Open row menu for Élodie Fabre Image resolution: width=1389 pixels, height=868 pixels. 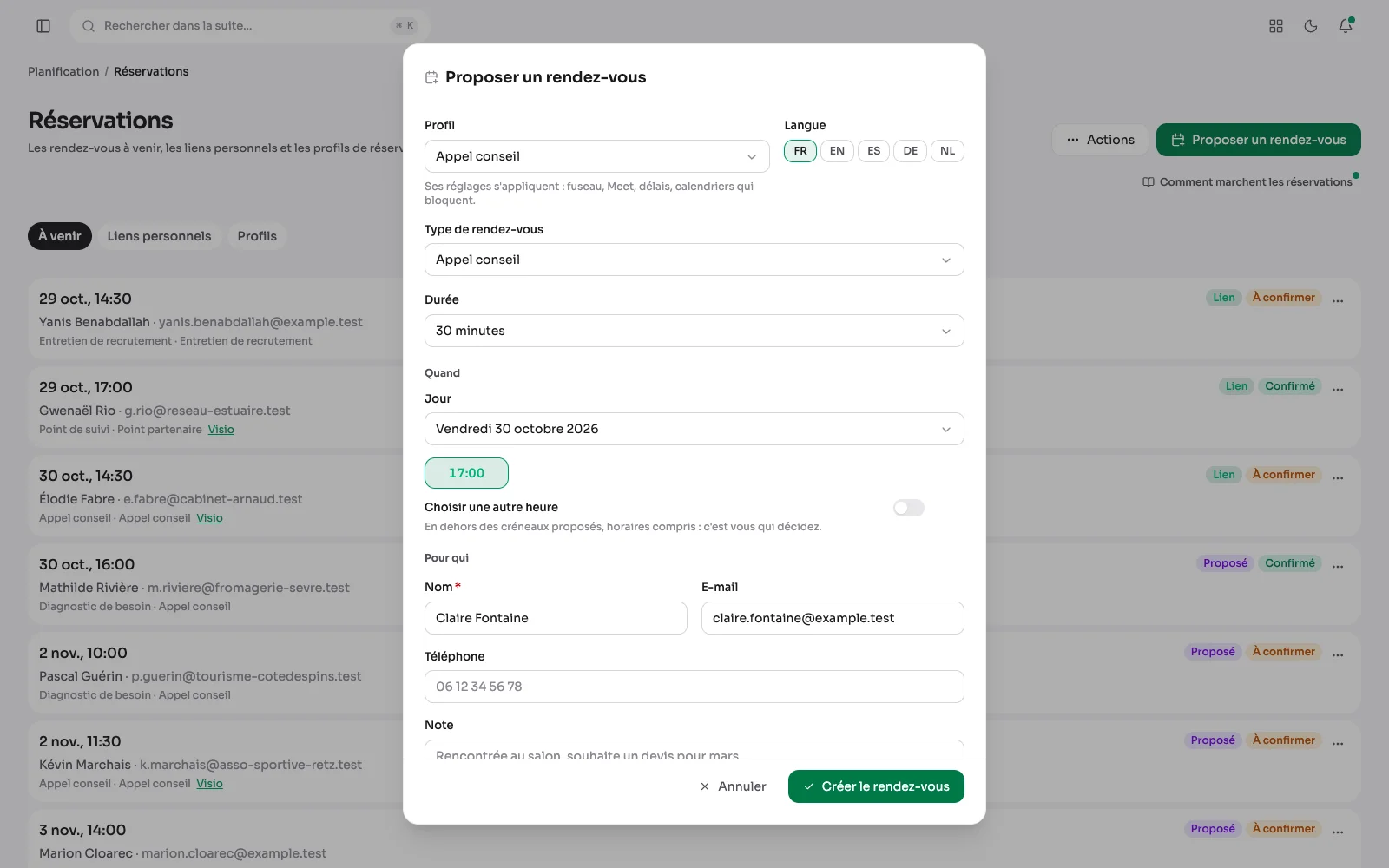1338,478
